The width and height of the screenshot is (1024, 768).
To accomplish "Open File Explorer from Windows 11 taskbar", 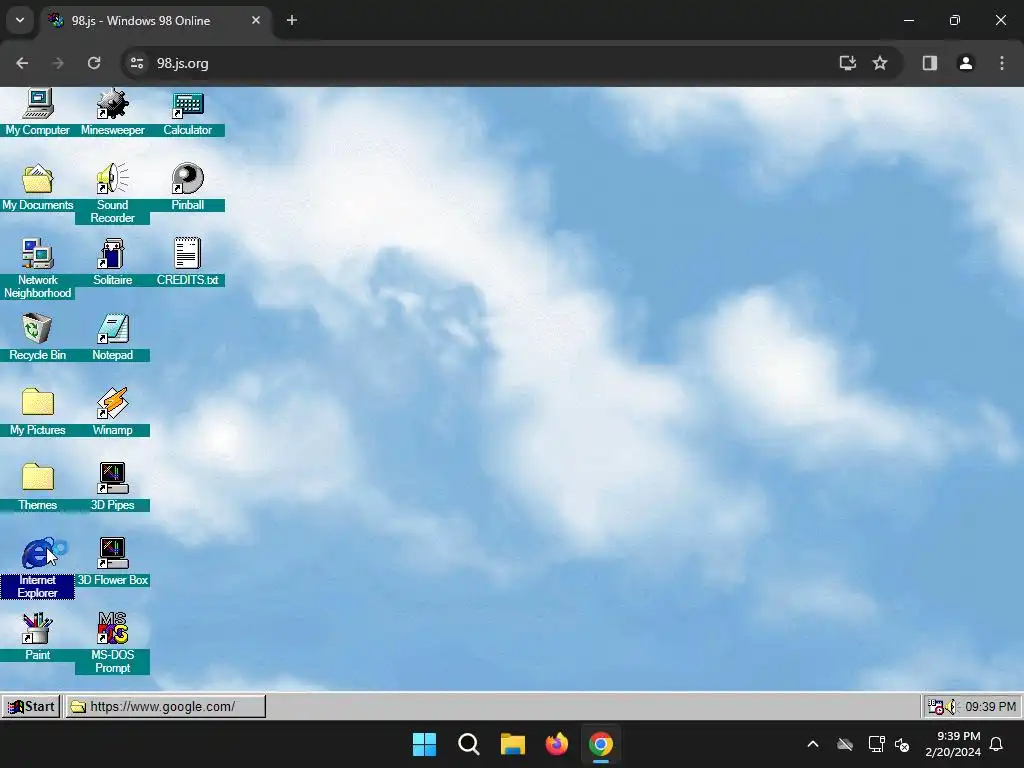I will 513,744.
